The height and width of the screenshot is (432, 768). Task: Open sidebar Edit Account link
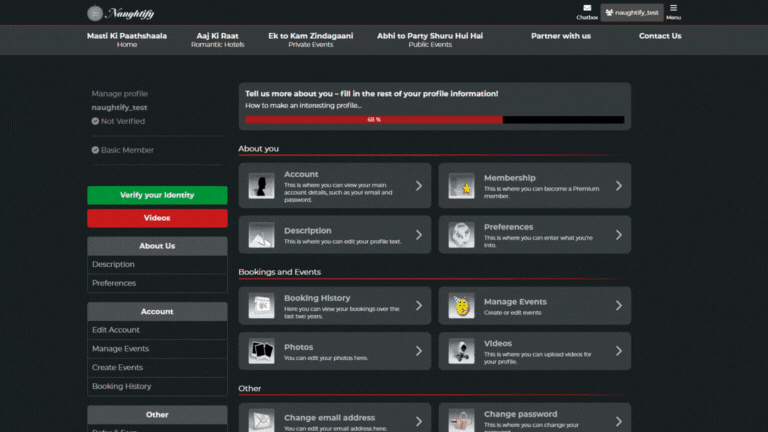[157, 330]
